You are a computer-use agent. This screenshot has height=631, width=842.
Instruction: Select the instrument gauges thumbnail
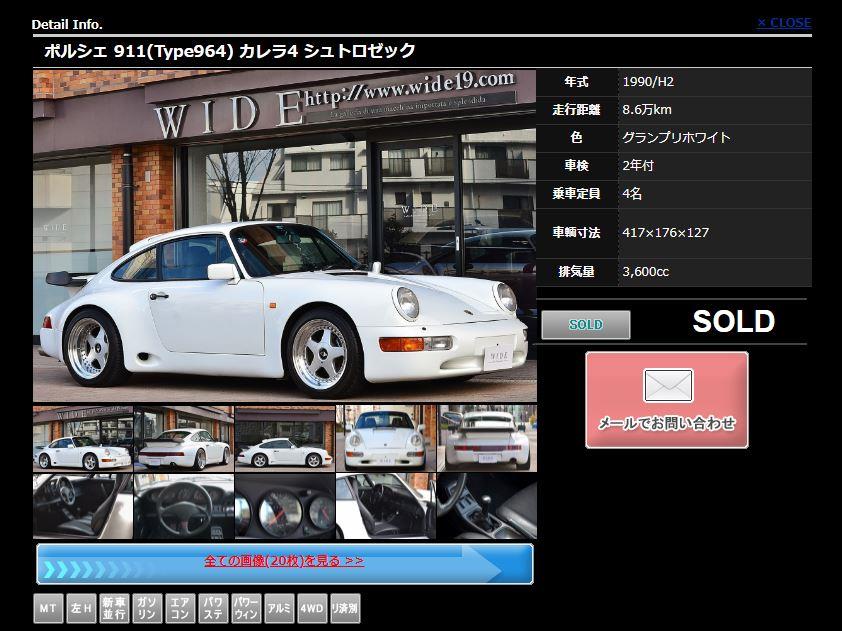click(x=285, y=506)
